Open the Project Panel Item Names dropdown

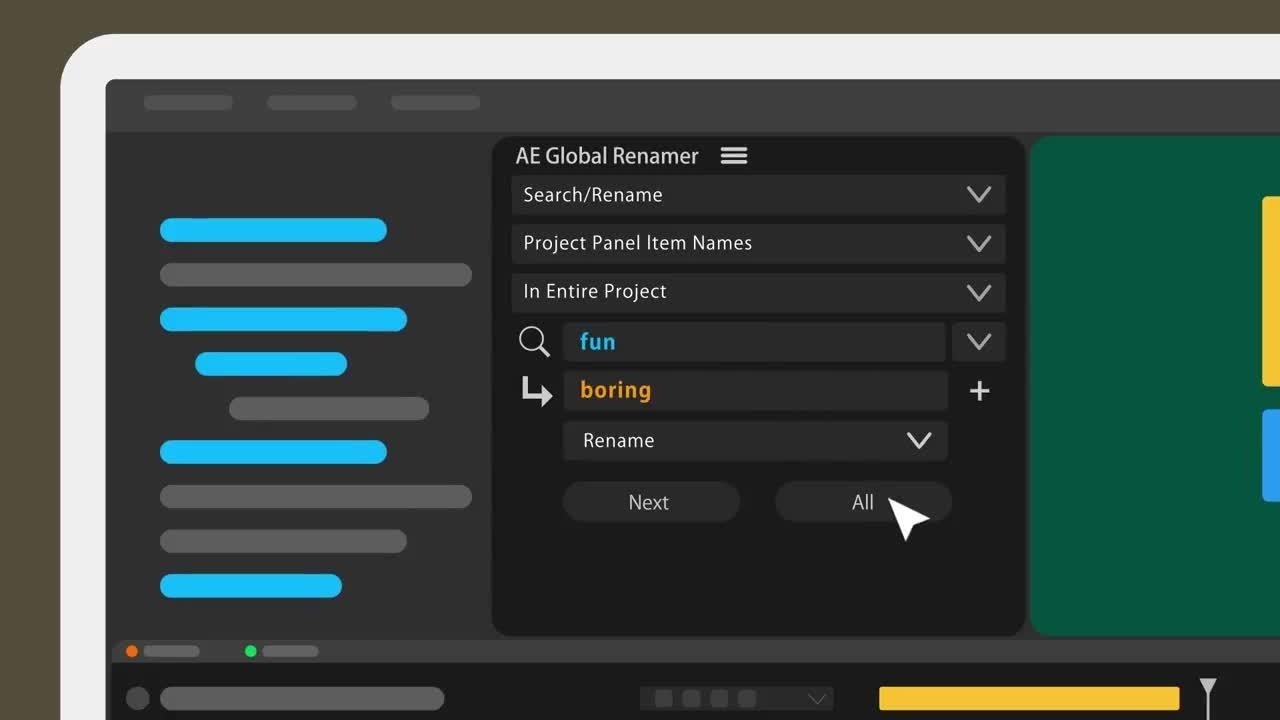[x=978, y=243]
